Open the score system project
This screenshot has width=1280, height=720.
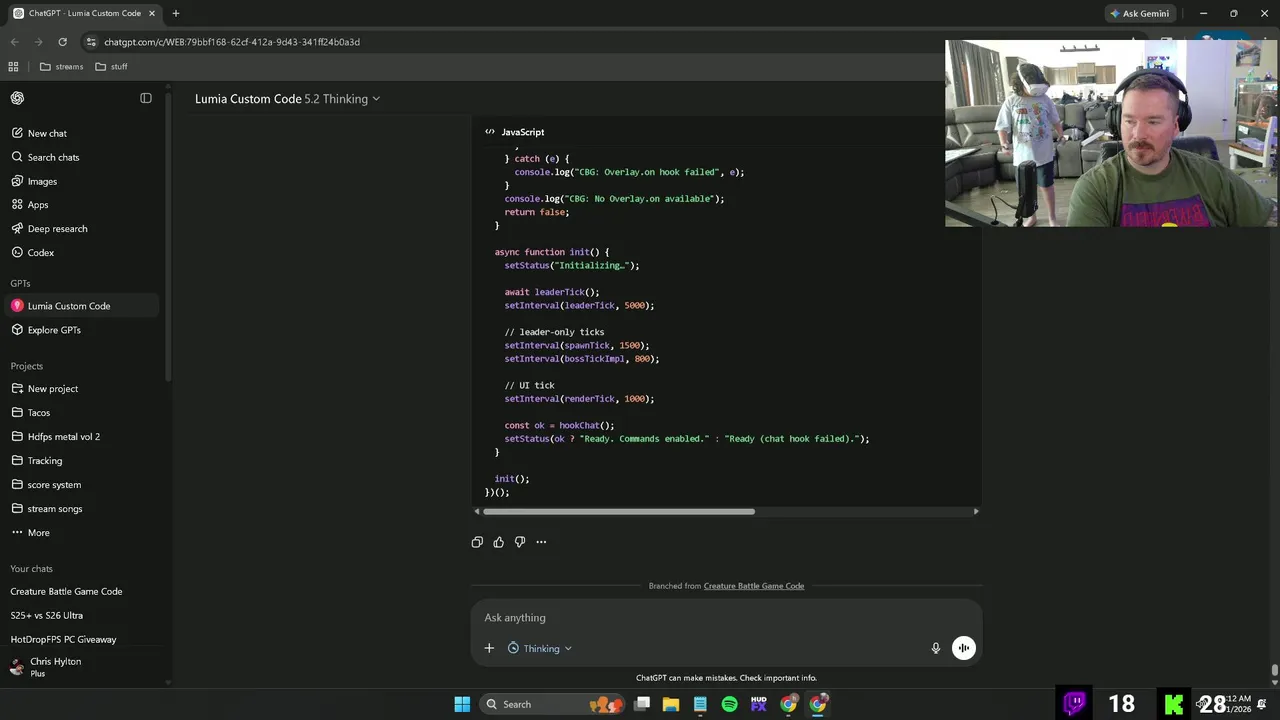tap(81, 485)
